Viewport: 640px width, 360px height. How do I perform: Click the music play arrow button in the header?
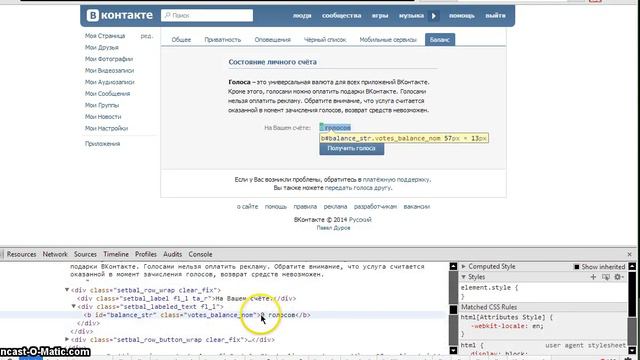433,16
